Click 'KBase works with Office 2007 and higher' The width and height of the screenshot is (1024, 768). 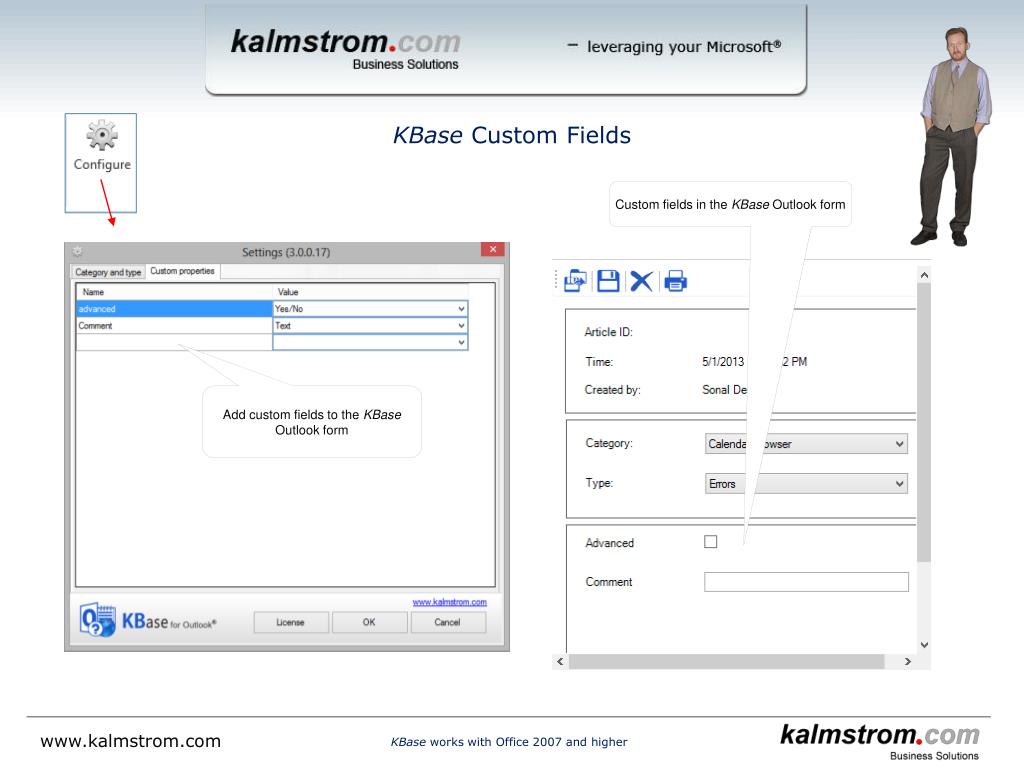(x=509, y=742)
